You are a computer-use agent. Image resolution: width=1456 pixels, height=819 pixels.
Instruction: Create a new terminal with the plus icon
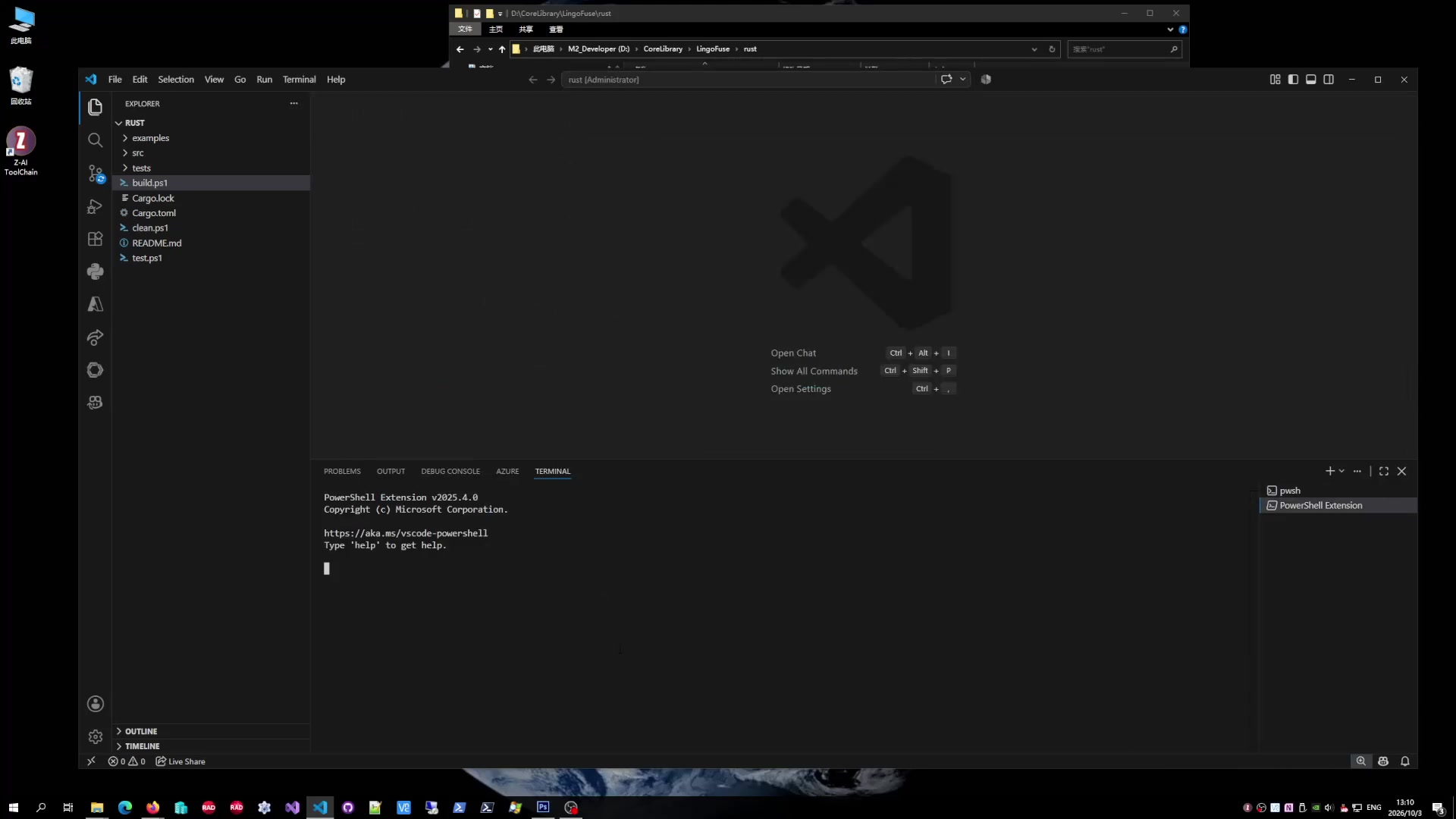click(1329, 471)
